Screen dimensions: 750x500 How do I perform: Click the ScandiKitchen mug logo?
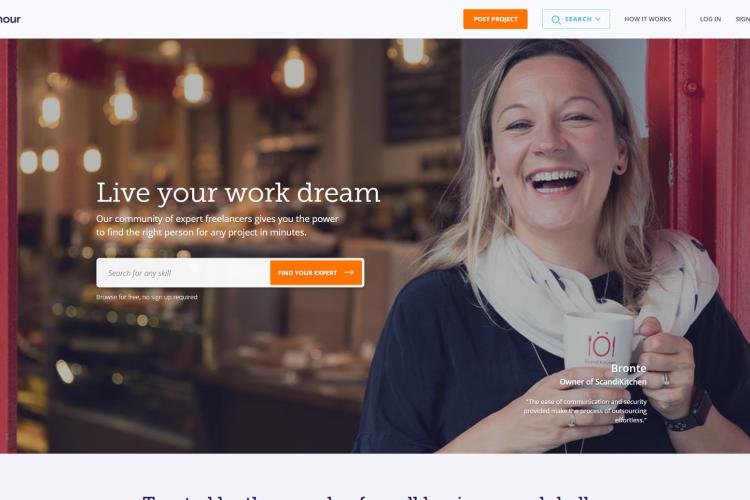pyautogui.click(x=601, y=345)
